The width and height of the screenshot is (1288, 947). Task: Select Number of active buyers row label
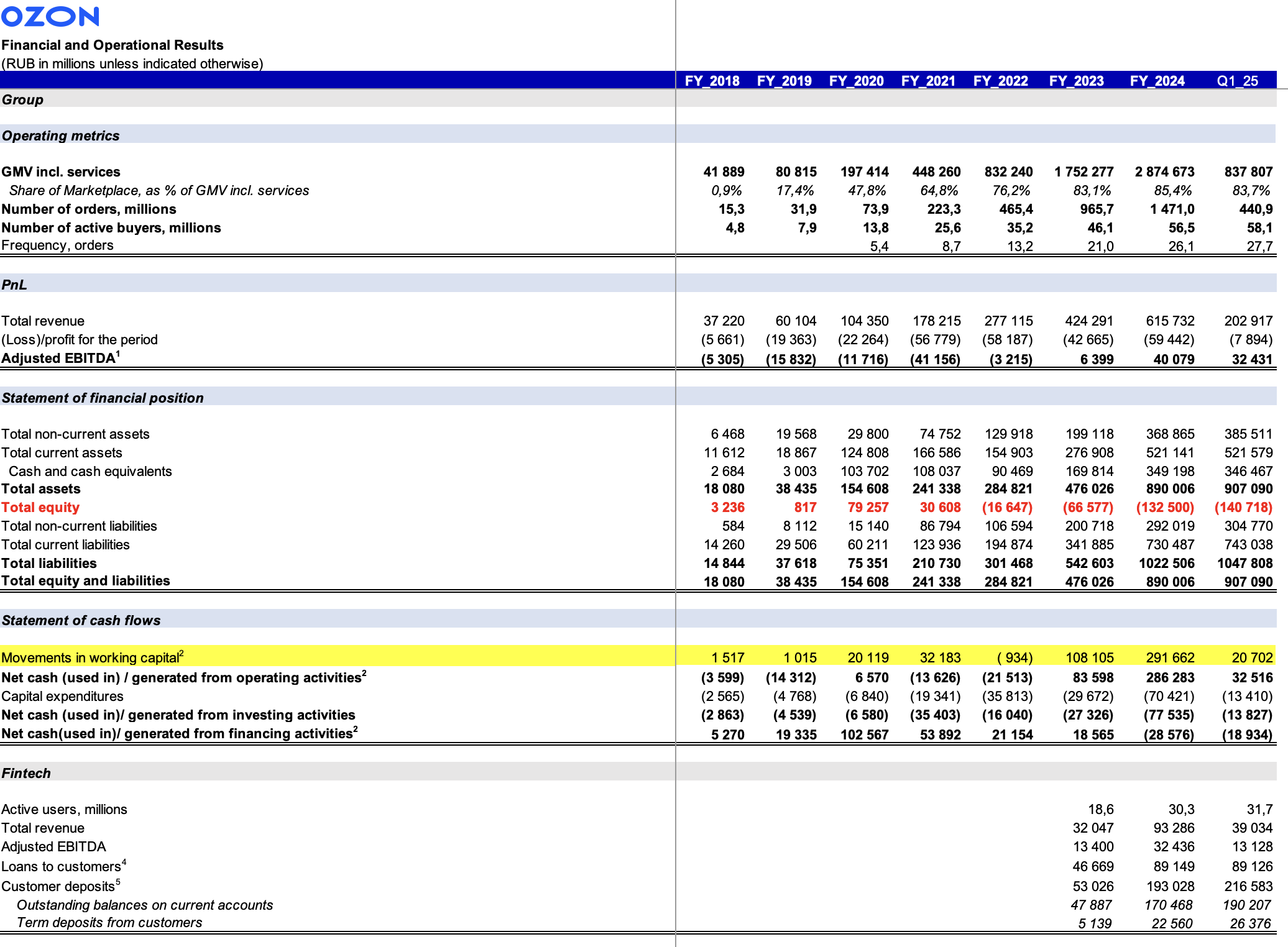(111, 227)
